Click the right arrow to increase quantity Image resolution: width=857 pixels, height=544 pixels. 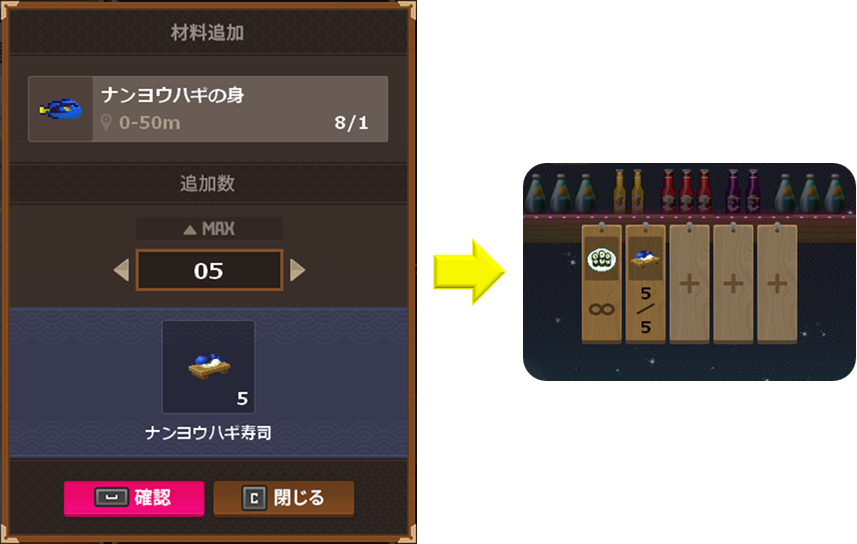297,270
